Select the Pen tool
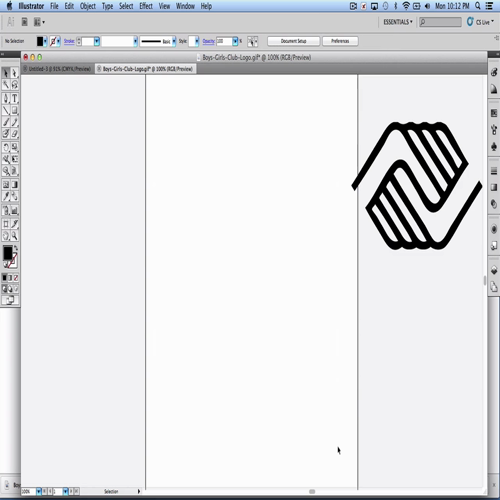 (6, 98)
